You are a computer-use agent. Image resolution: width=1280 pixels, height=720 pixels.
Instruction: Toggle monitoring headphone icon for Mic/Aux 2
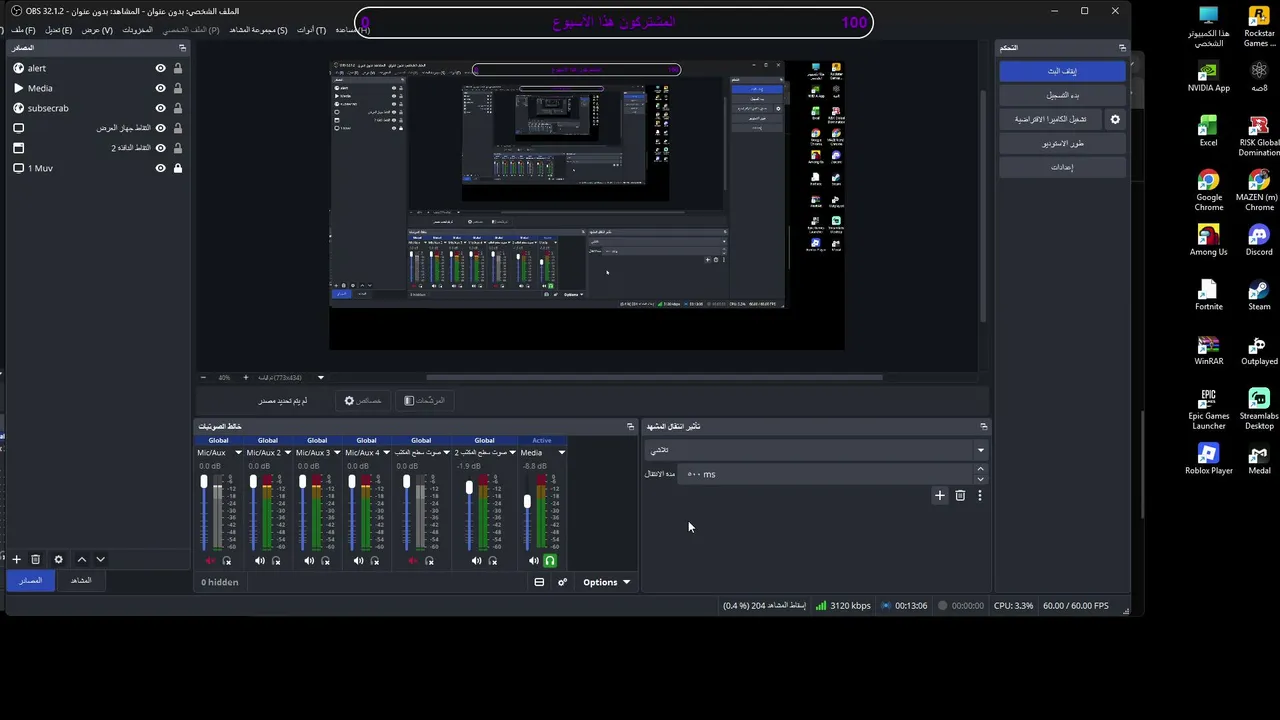click(x=276, y=561)
